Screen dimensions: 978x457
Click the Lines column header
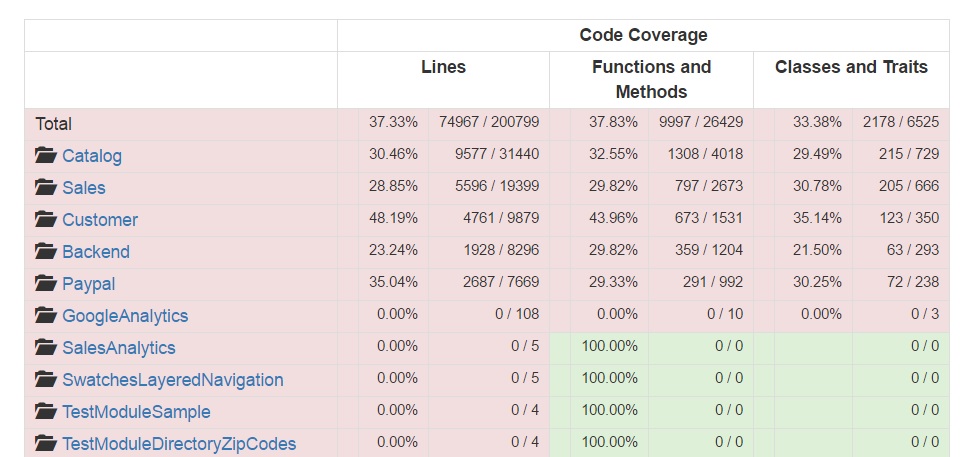(x=443, y=68)
